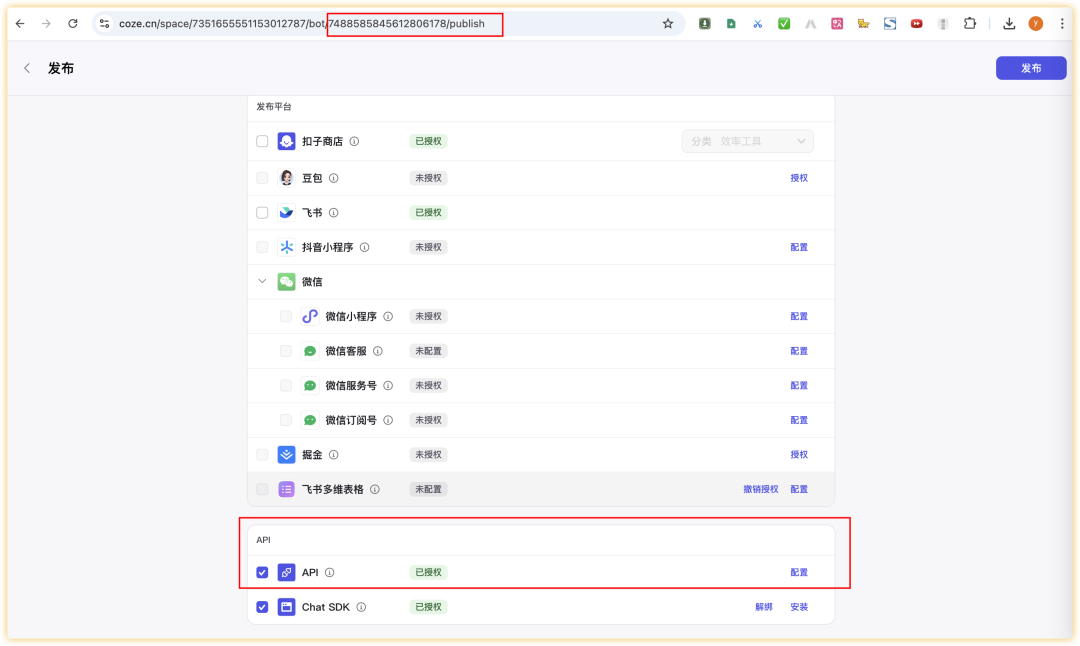Click info icon next to Chat SDK
The image size is (1080, 646).
[x=361, y=607]
